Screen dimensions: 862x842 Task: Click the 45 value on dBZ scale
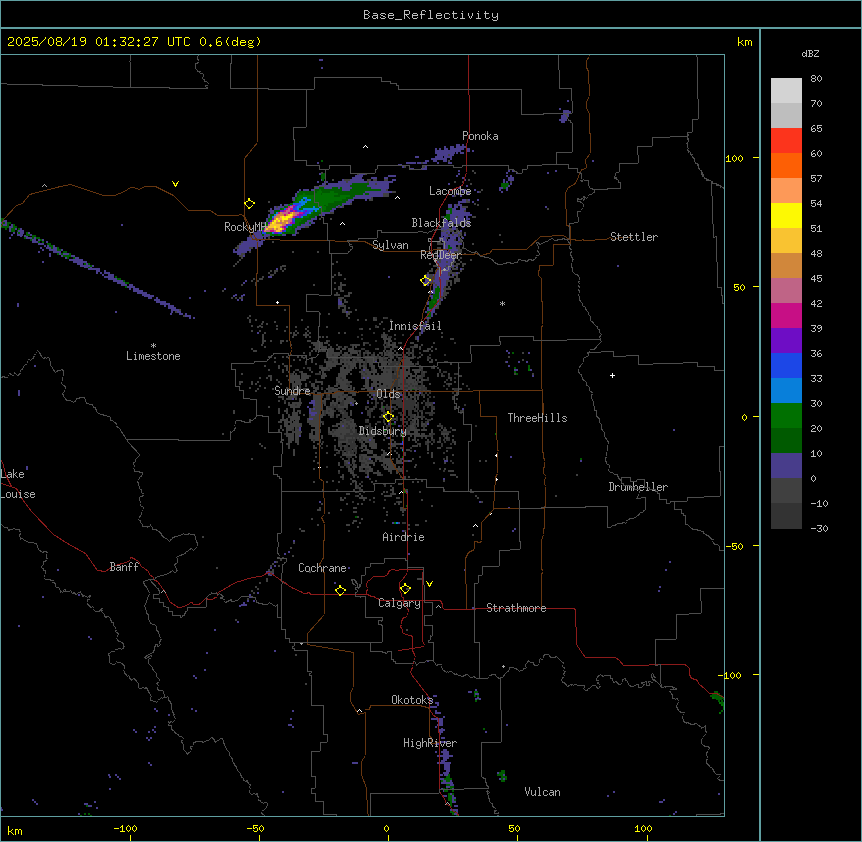click(816, 279)
